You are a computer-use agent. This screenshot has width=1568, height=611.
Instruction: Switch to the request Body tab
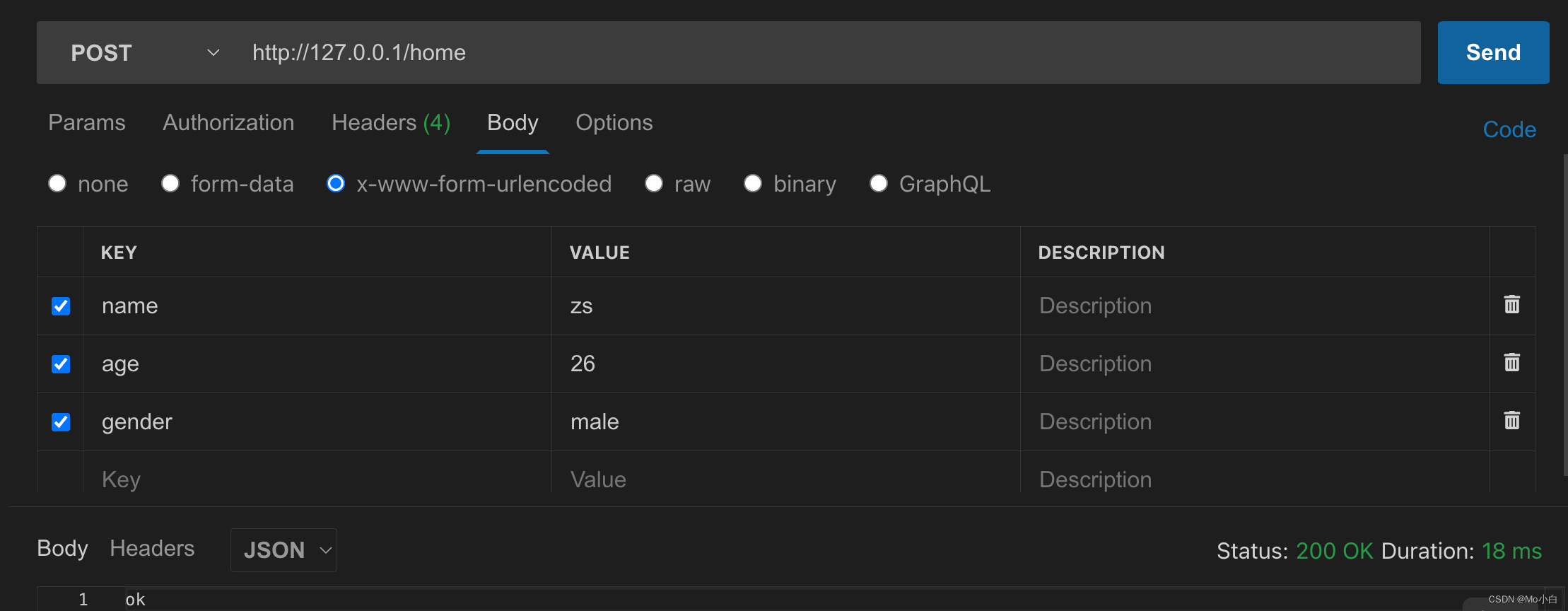click(x=513, y=123)
